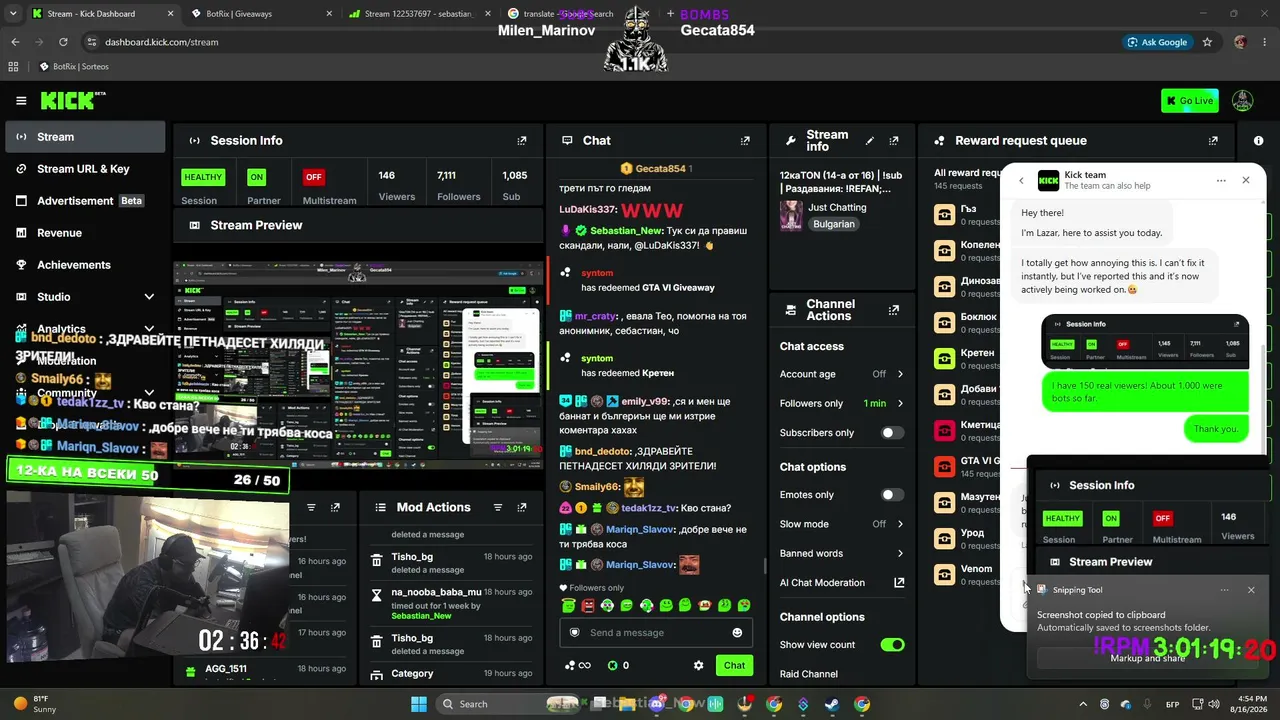Expand the Community sidebar section
The image size is (1280, 720).
149,393
